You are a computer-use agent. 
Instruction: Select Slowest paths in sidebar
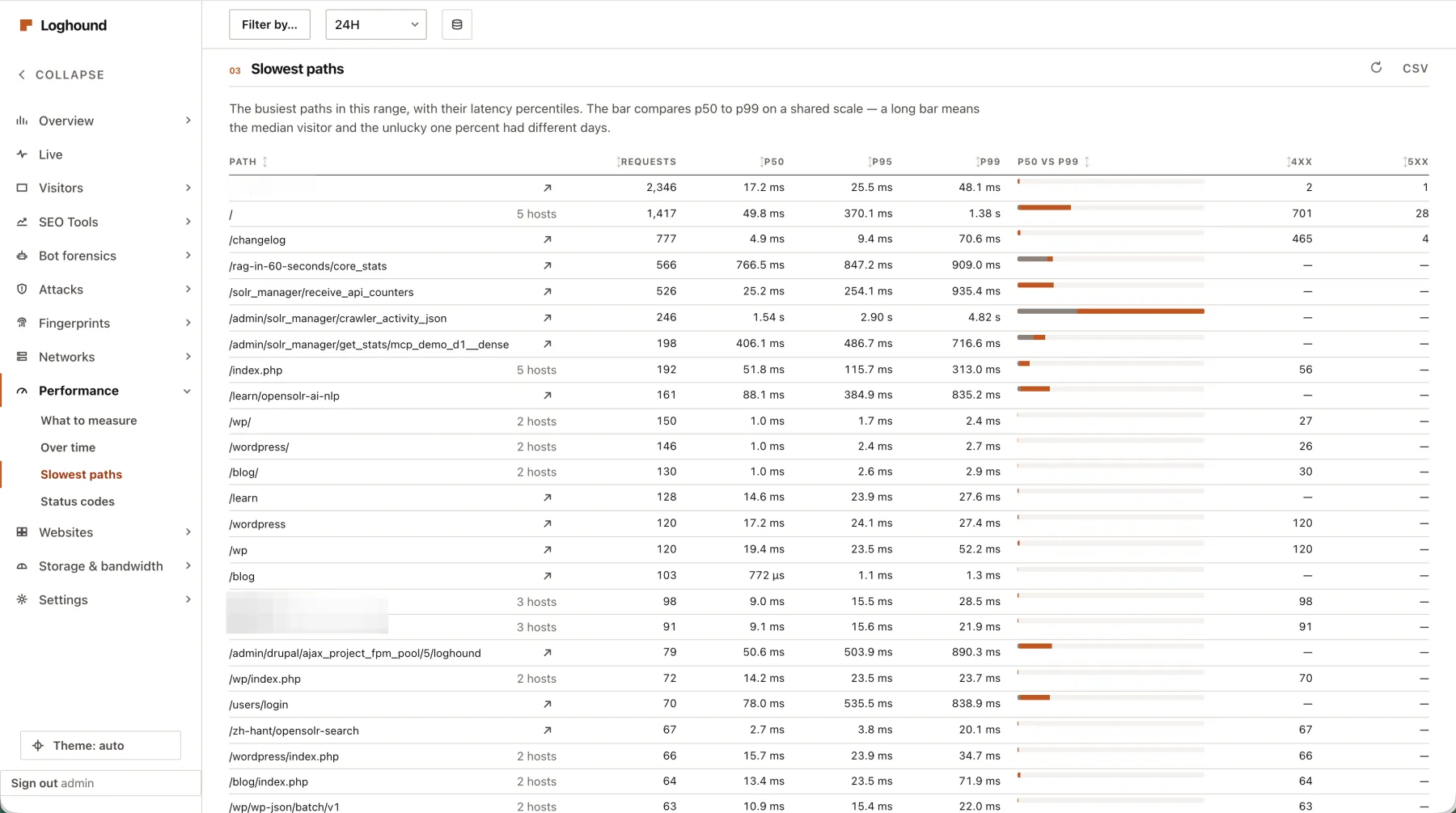pyautogui.click(x=82, y=475)
